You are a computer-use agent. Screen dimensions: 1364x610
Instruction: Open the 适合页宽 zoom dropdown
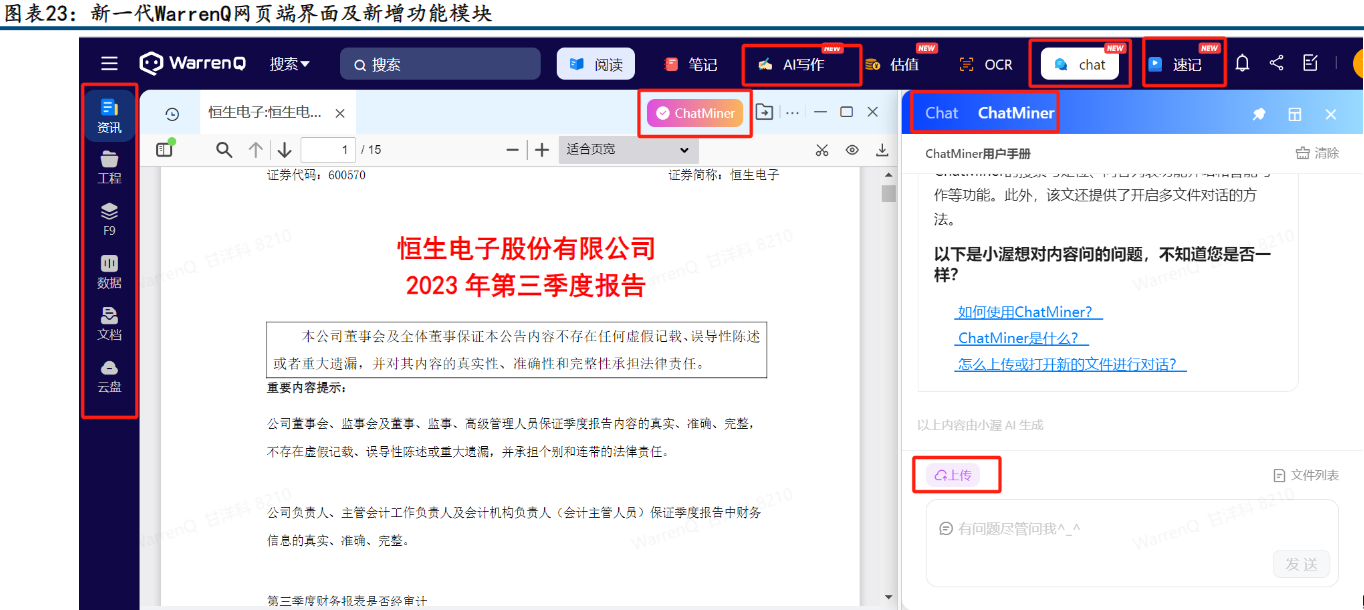(x=627, y=150)
